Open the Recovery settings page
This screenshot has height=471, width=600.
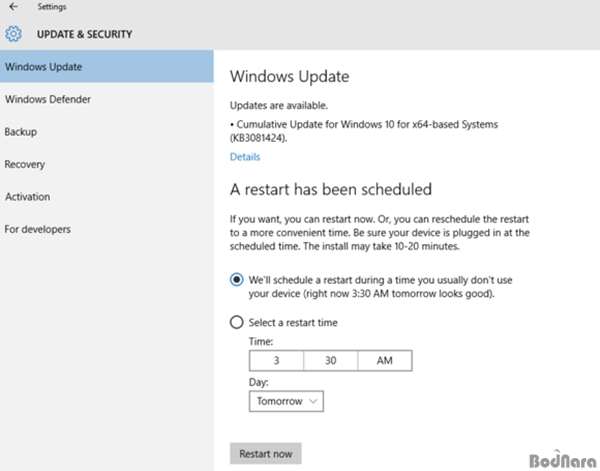click(x=107, y=164)
